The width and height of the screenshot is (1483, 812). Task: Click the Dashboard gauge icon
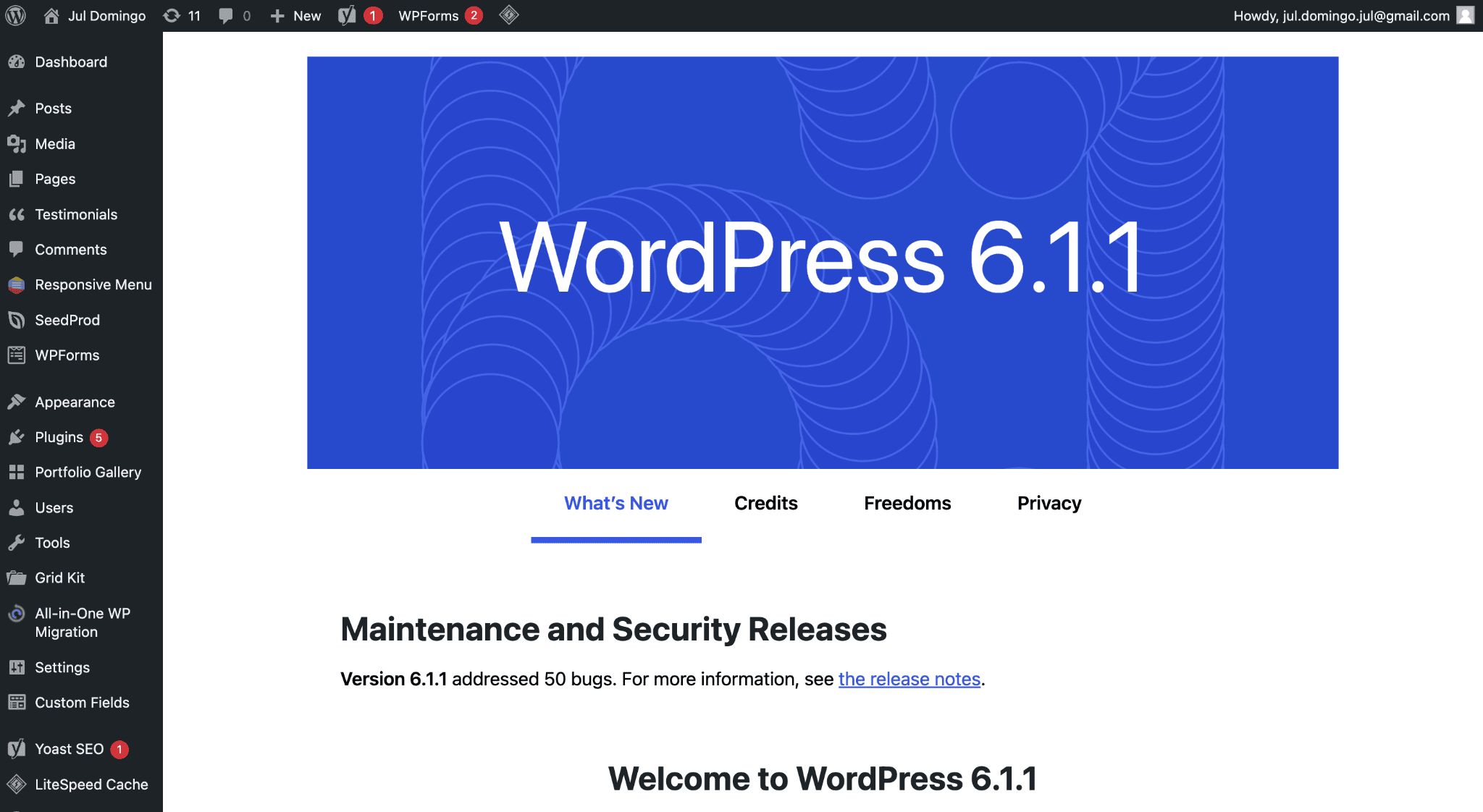(17, 62)
